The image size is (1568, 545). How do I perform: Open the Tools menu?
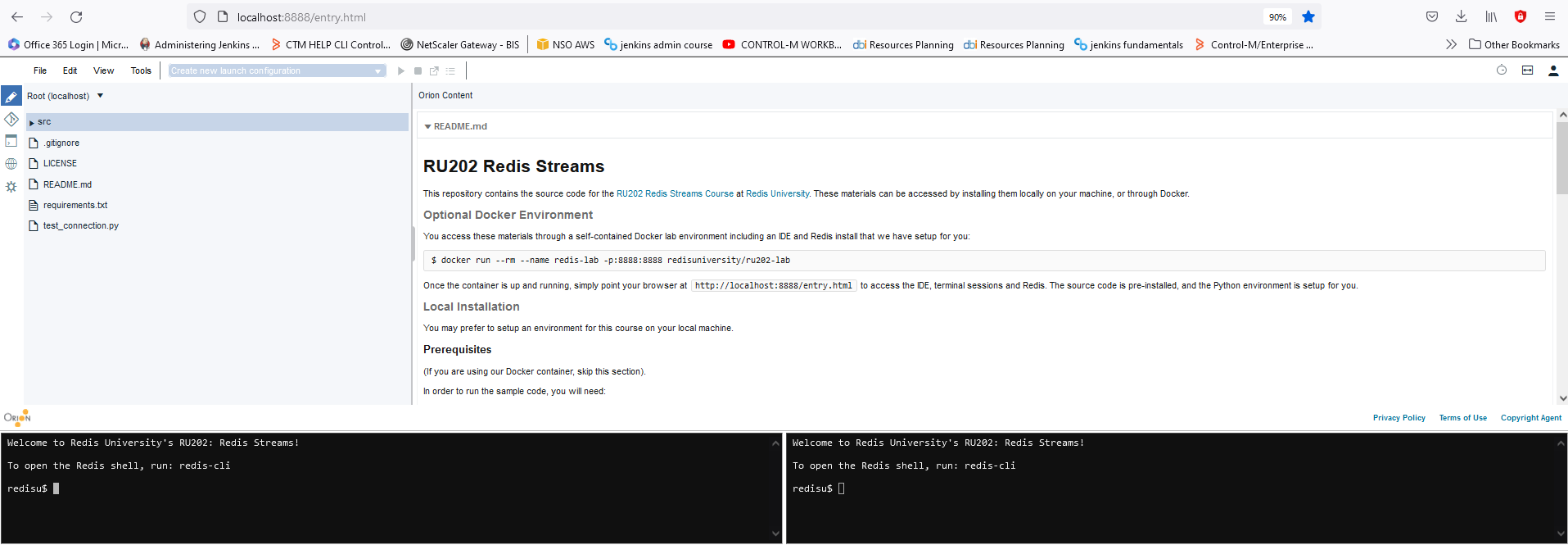[141, 71]
